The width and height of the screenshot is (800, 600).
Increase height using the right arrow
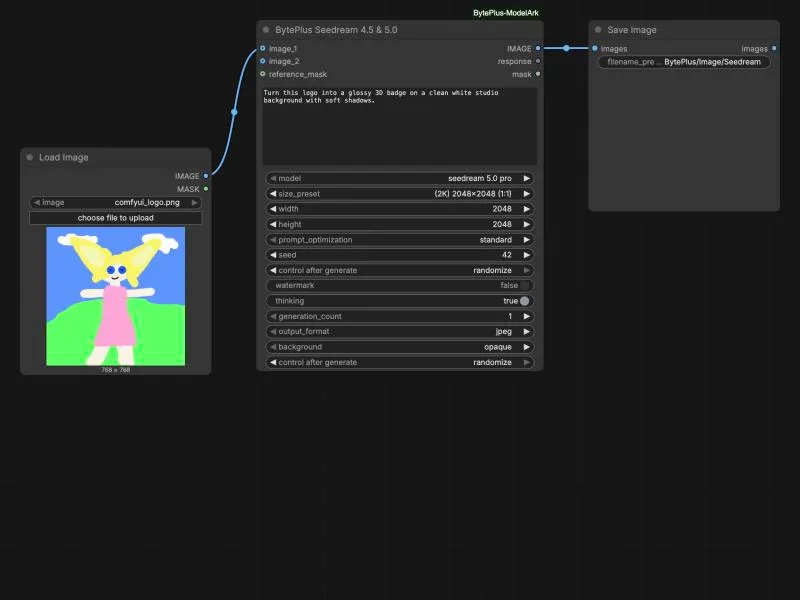coord(527,224)
